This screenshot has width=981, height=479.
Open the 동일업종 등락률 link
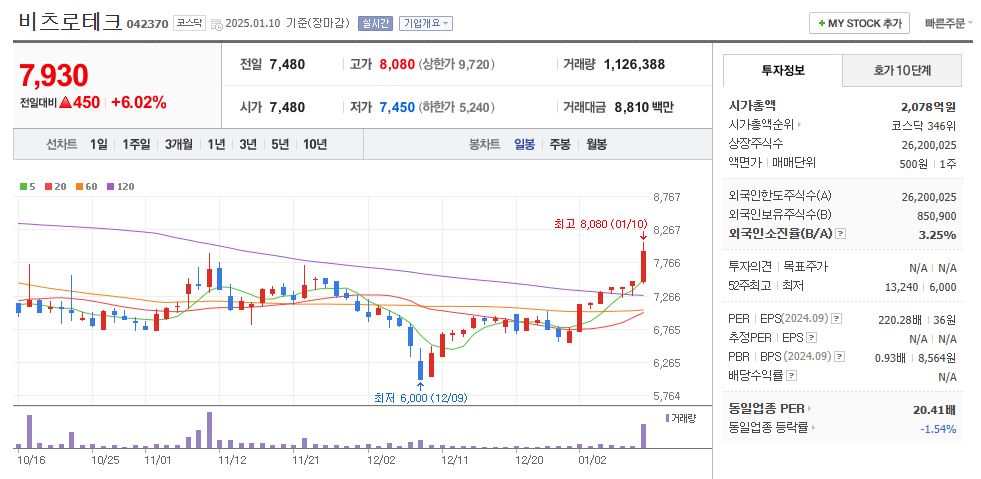(769, 428)
